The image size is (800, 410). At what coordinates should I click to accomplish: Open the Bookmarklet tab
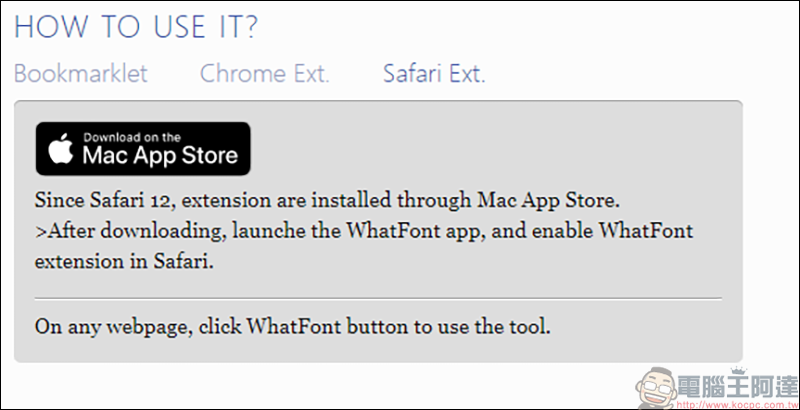click(x=81, y=74)
